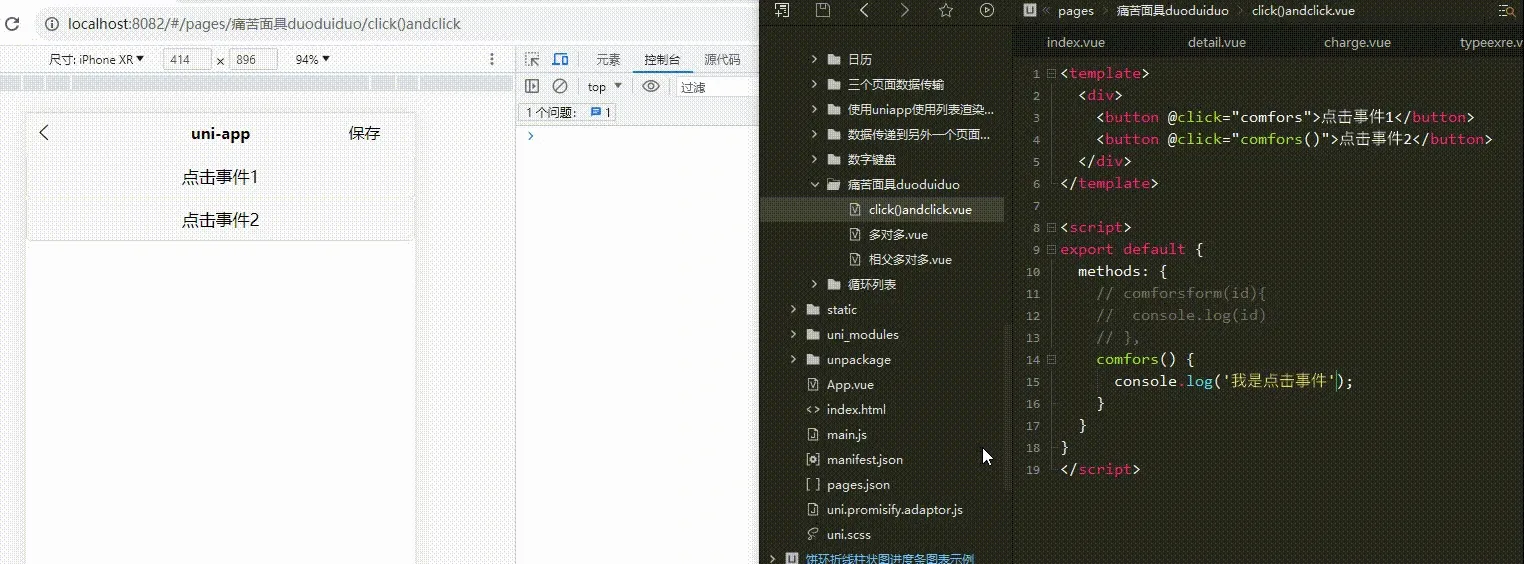Expand the static folder

tap(794, 309)
